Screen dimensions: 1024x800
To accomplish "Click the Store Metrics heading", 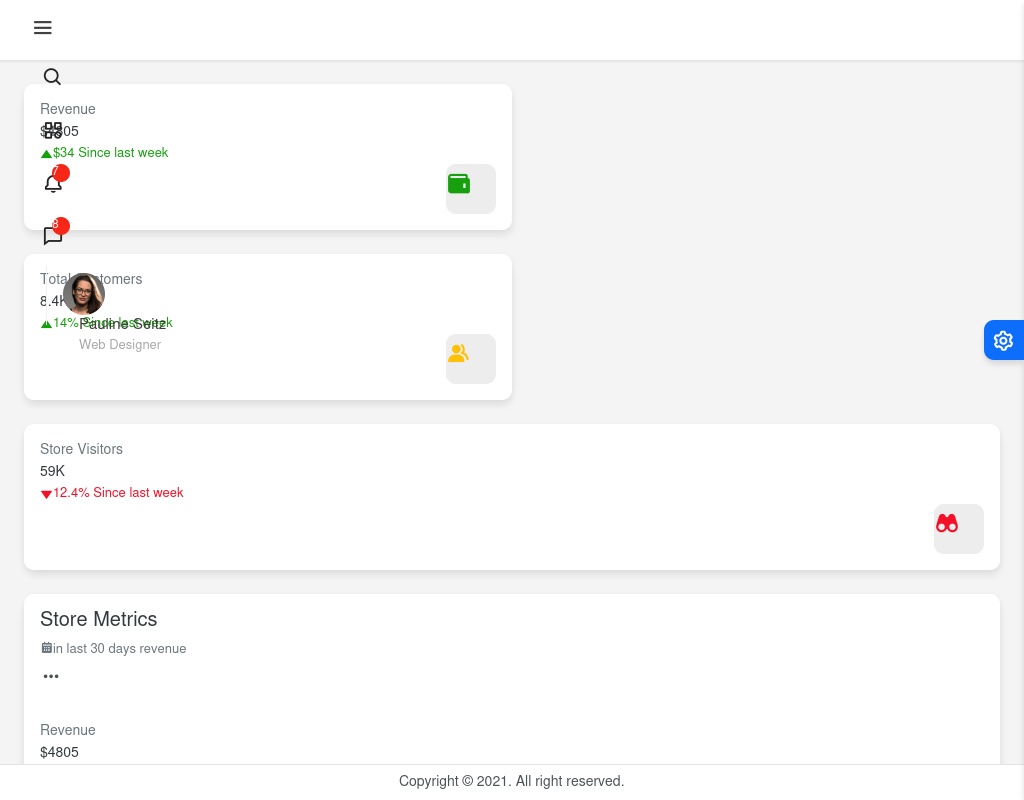I will tap(98, 619).
